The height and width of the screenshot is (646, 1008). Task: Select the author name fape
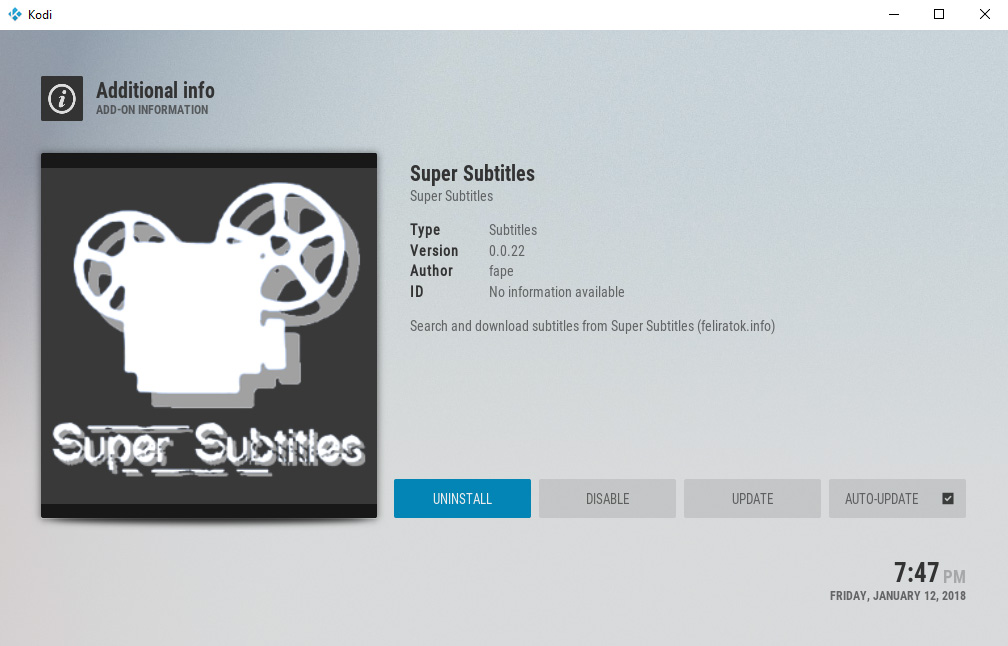coord(501,270)
